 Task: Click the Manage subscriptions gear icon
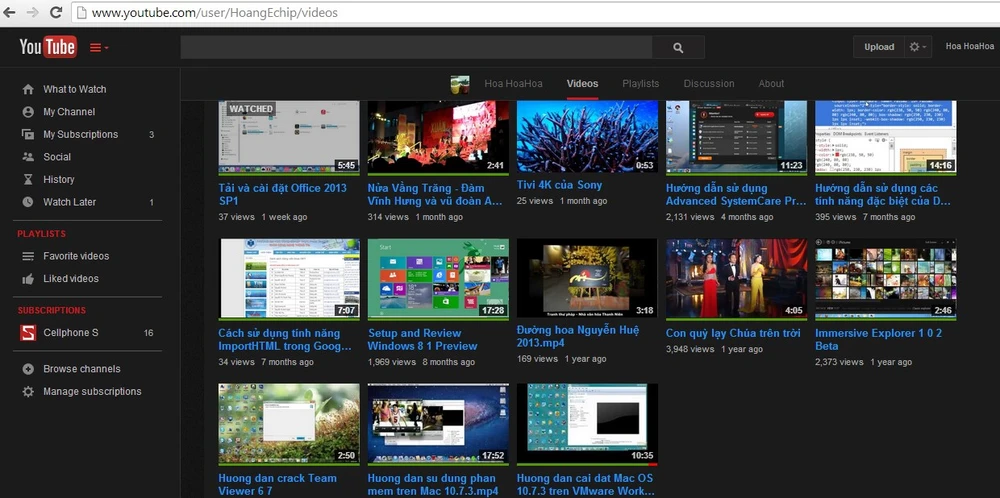[28, 392]
